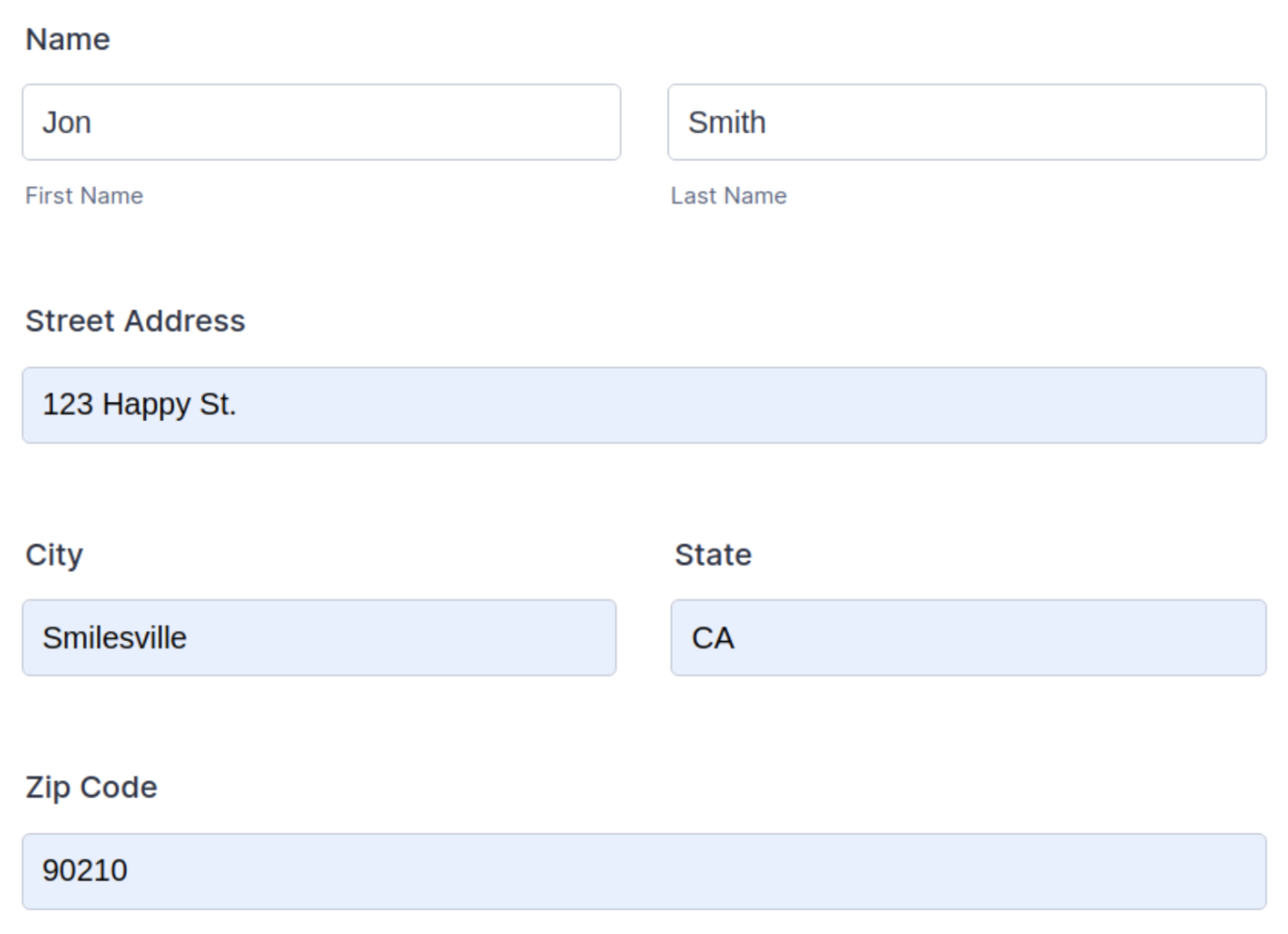Click the '90210' zip value
Image resolution: width=1288 pixels, height=934 pixels.
pos(84,871)
